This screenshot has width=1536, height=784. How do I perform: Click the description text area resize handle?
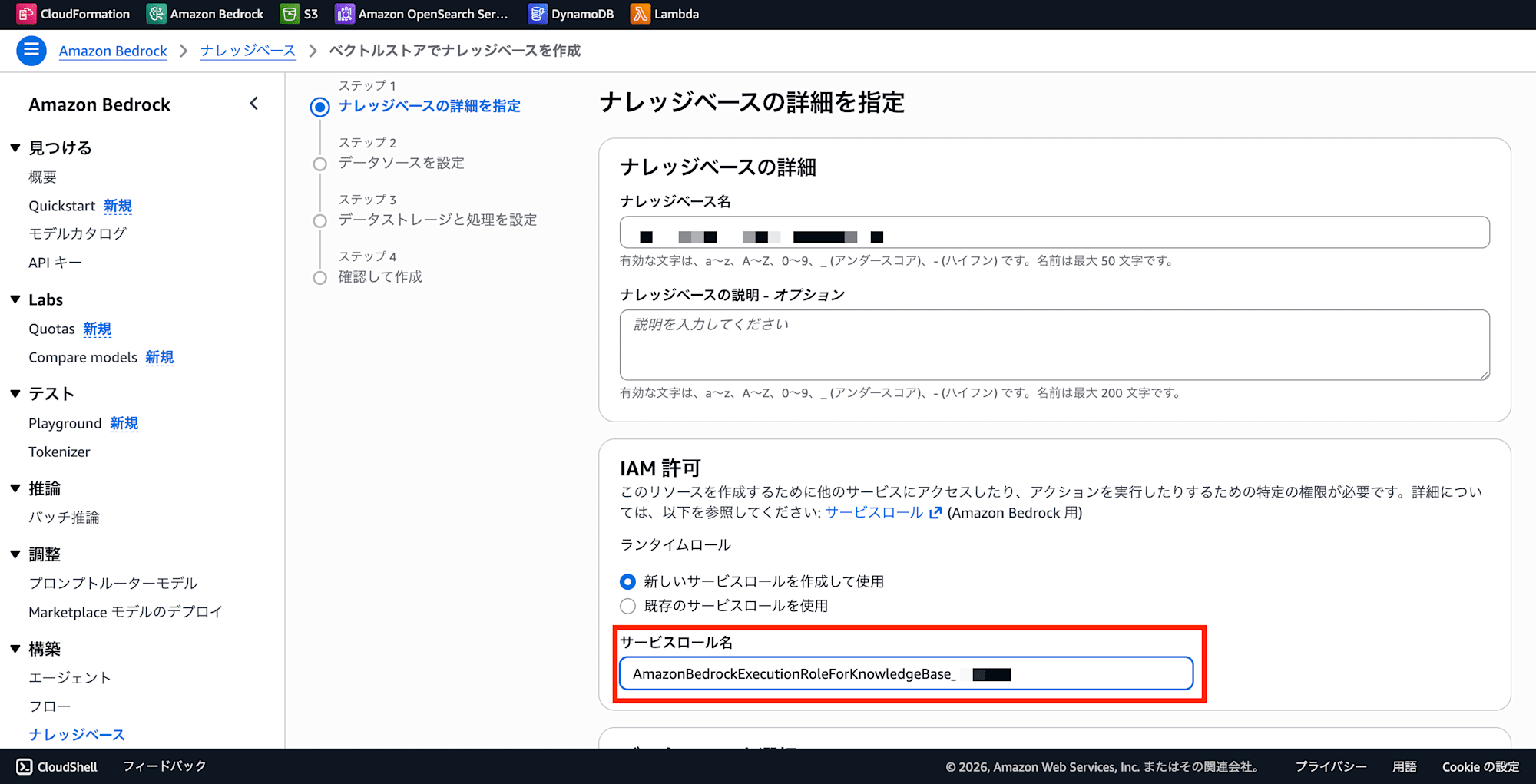pos(1485,374)
